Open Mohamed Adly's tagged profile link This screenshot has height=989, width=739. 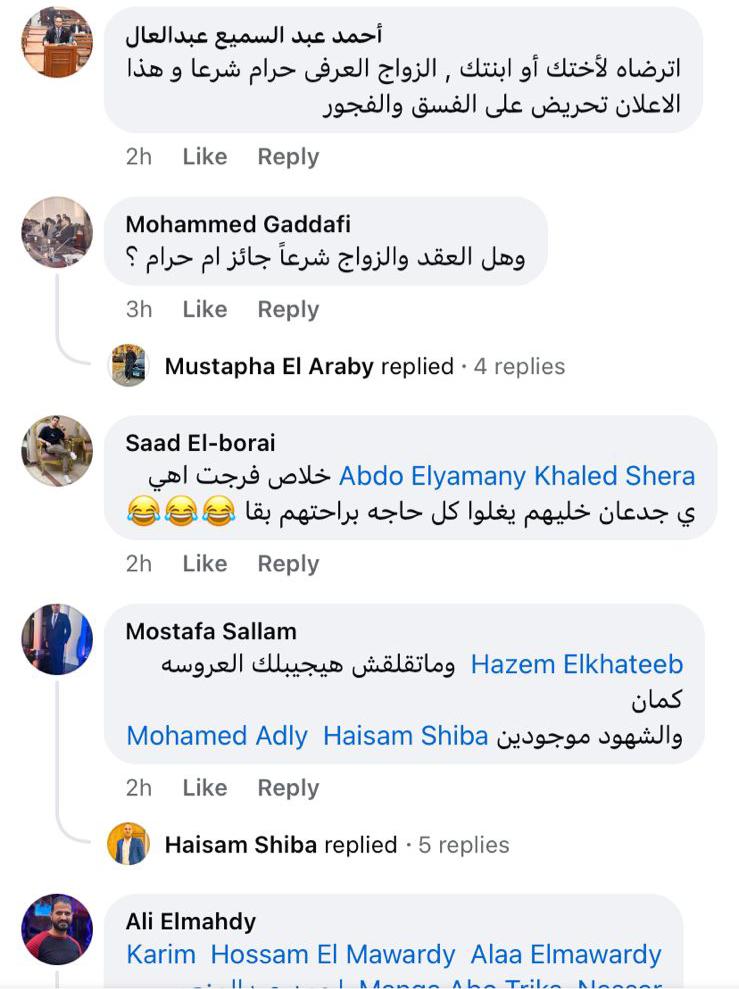coord(217,737)
